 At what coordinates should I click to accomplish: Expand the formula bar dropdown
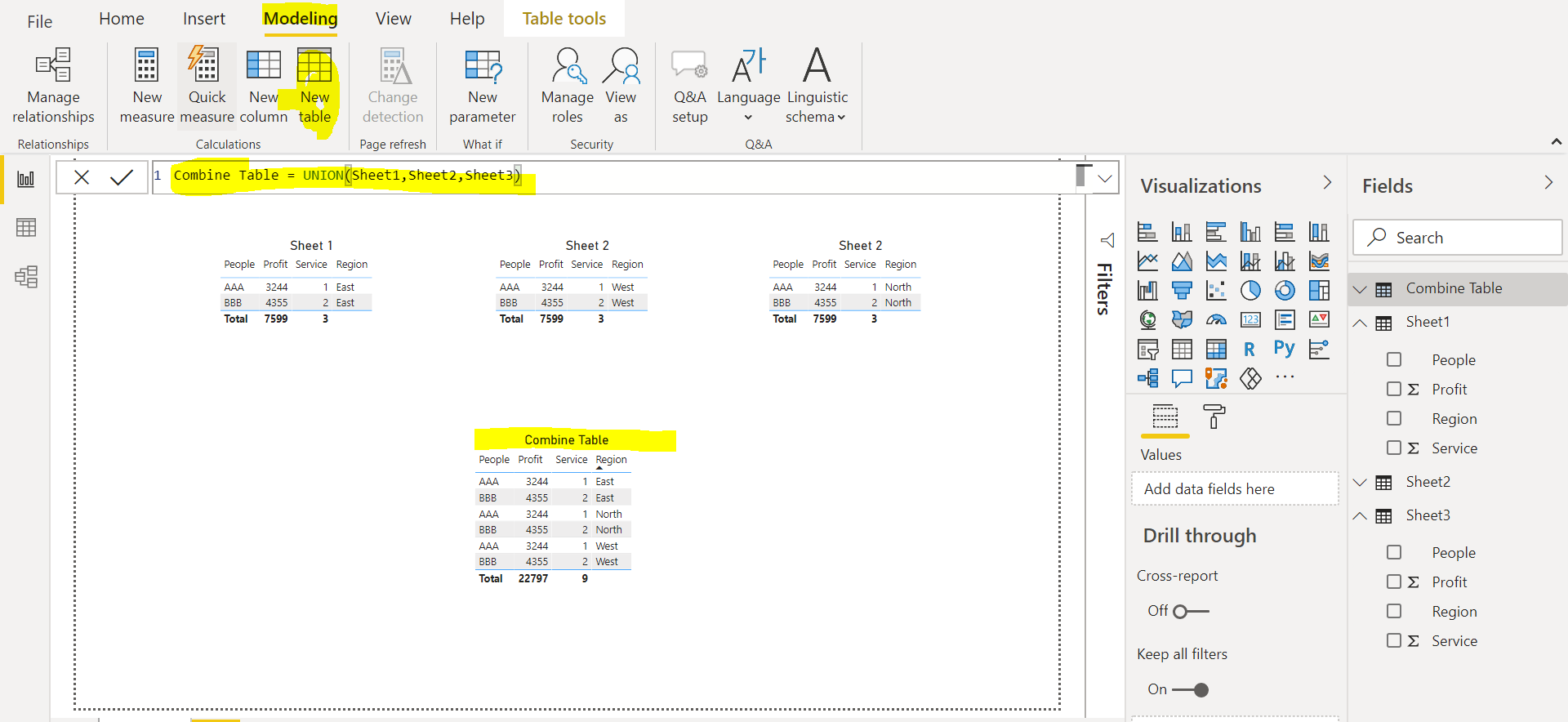coord(1105,178)
